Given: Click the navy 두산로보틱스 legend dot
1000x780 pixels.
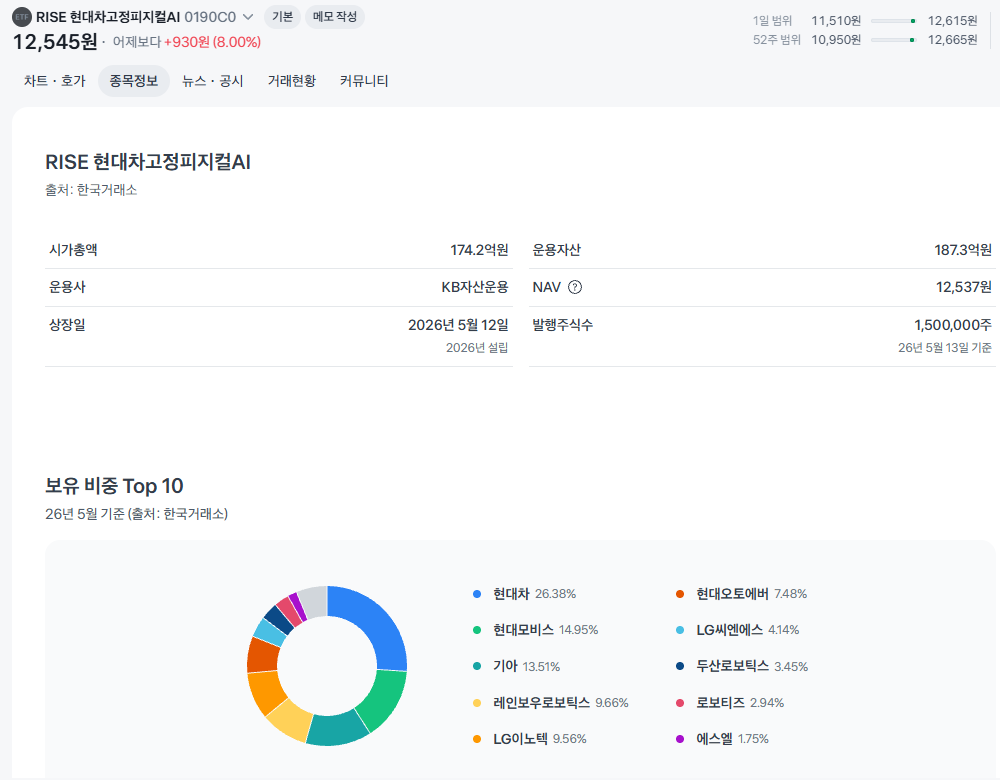Looking at the screenshot, I should click(x=680, y=666).
